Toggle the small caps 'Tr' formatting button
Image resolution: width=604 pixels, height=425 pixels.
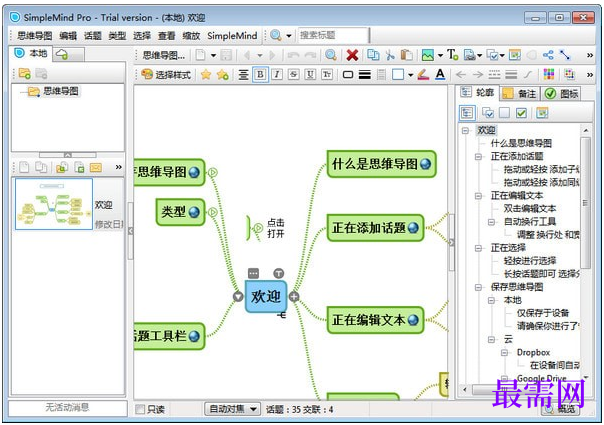click(327, 74)
